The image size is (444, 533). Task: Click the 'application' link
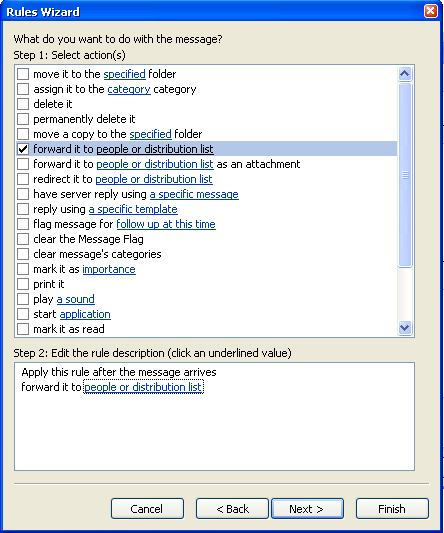(85, 314)
